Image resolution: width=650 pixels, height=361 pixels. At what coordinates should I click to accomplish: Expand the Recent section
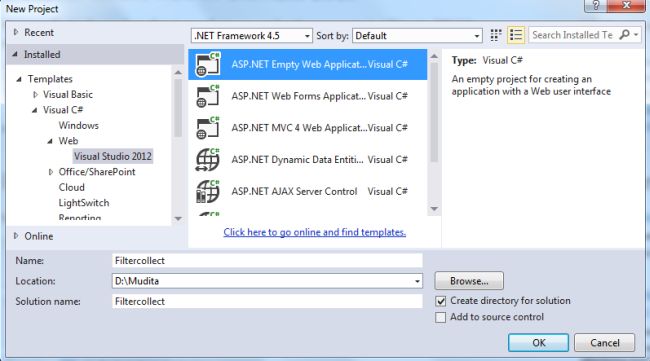pos(16,32)
